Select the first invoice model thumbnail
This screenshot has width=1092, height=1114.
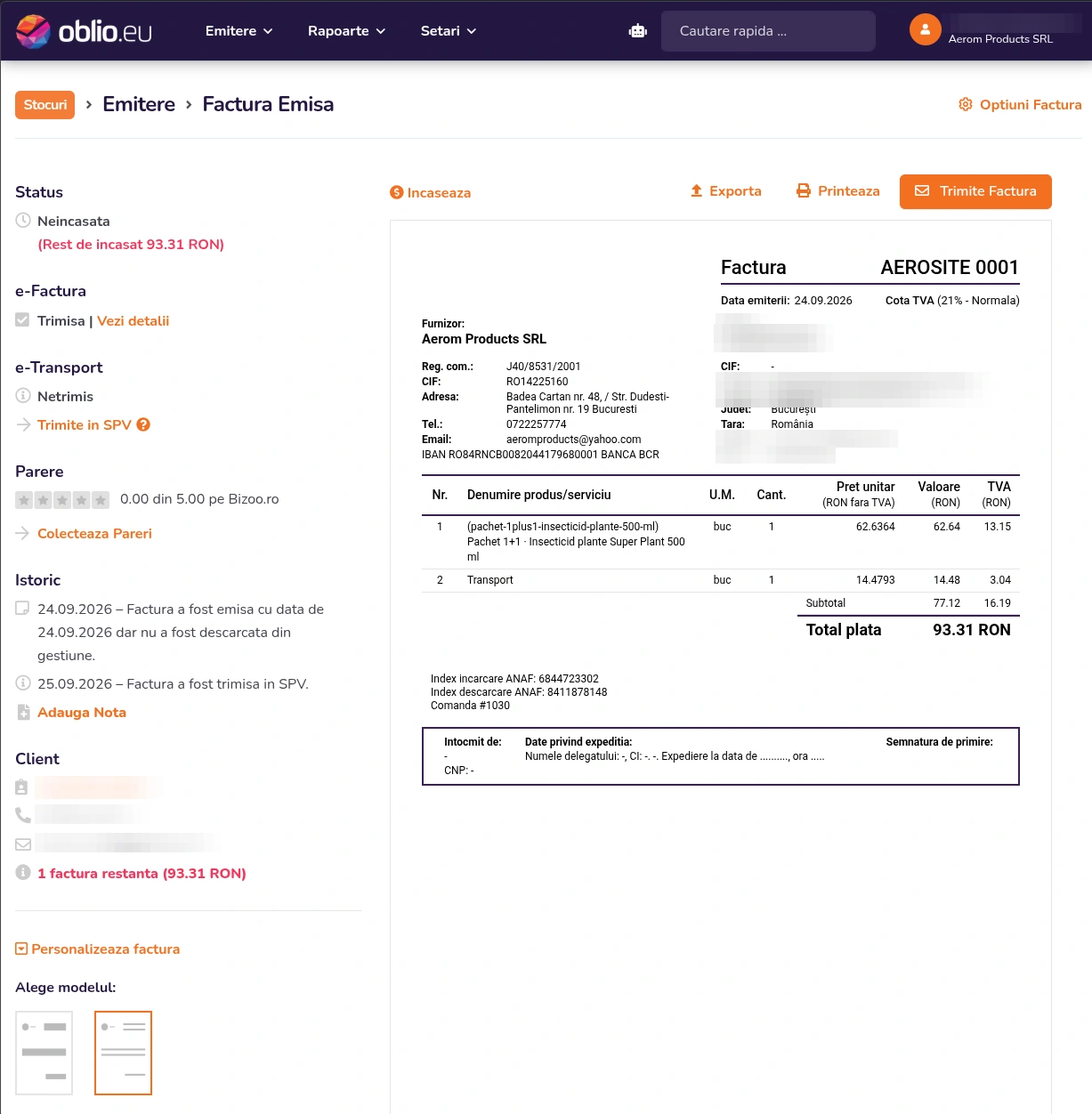[x=44, y=1053]
